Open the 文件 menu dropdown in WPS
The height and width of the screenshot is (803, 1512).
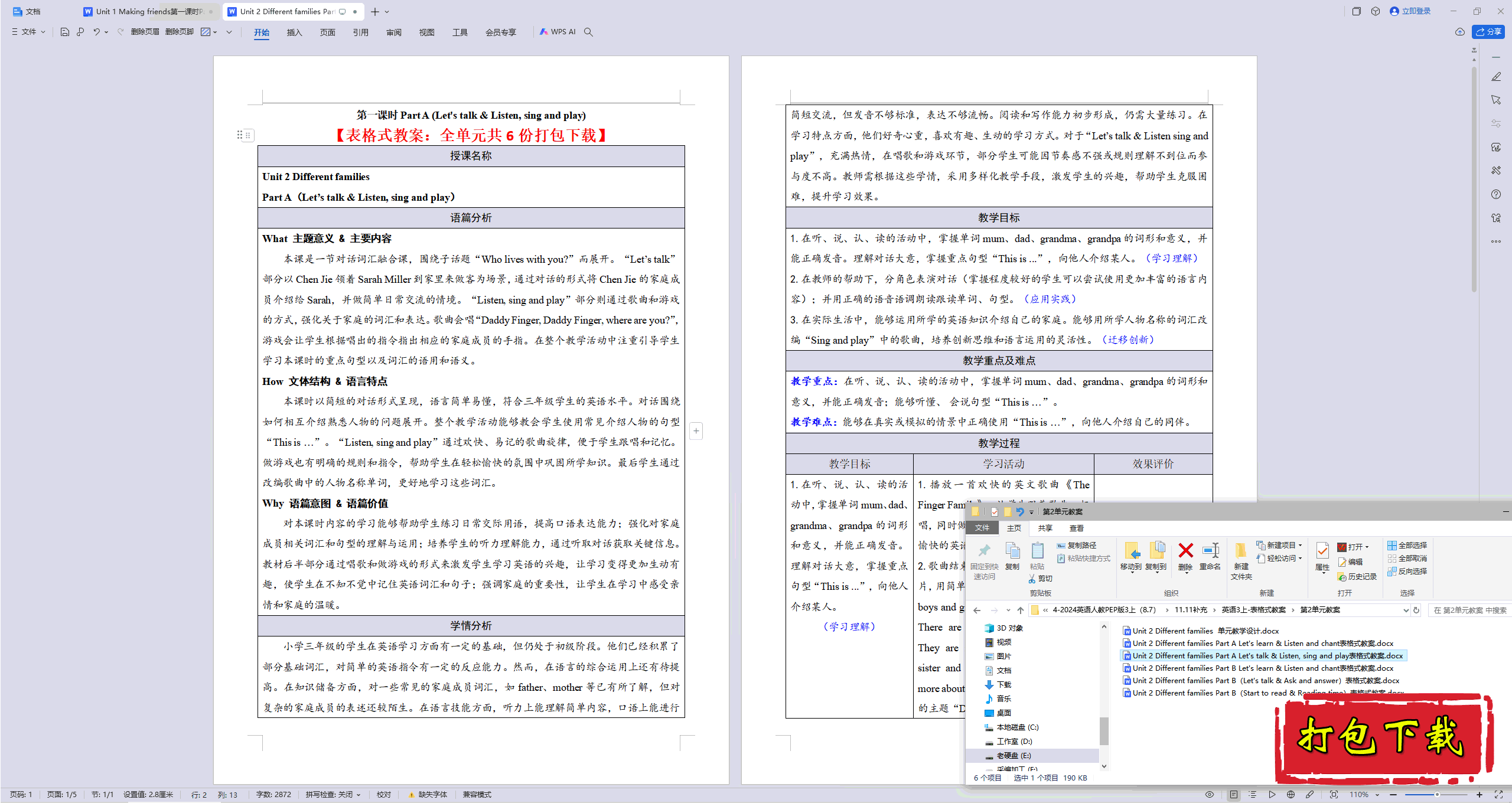click(28, 32)
